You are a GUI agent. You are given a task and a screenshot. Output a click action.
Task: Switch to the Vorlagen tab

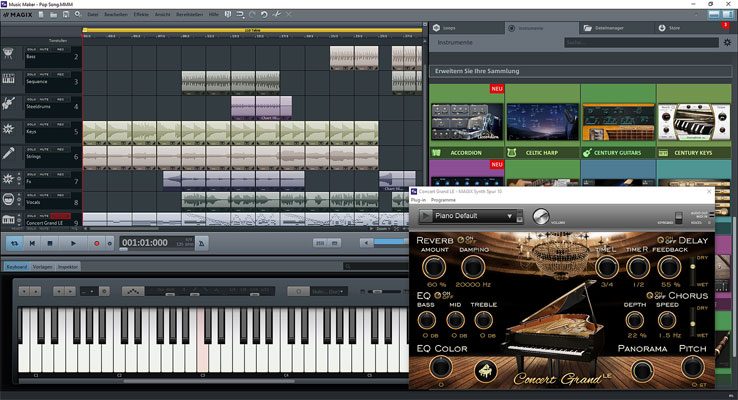pos(43,267)
